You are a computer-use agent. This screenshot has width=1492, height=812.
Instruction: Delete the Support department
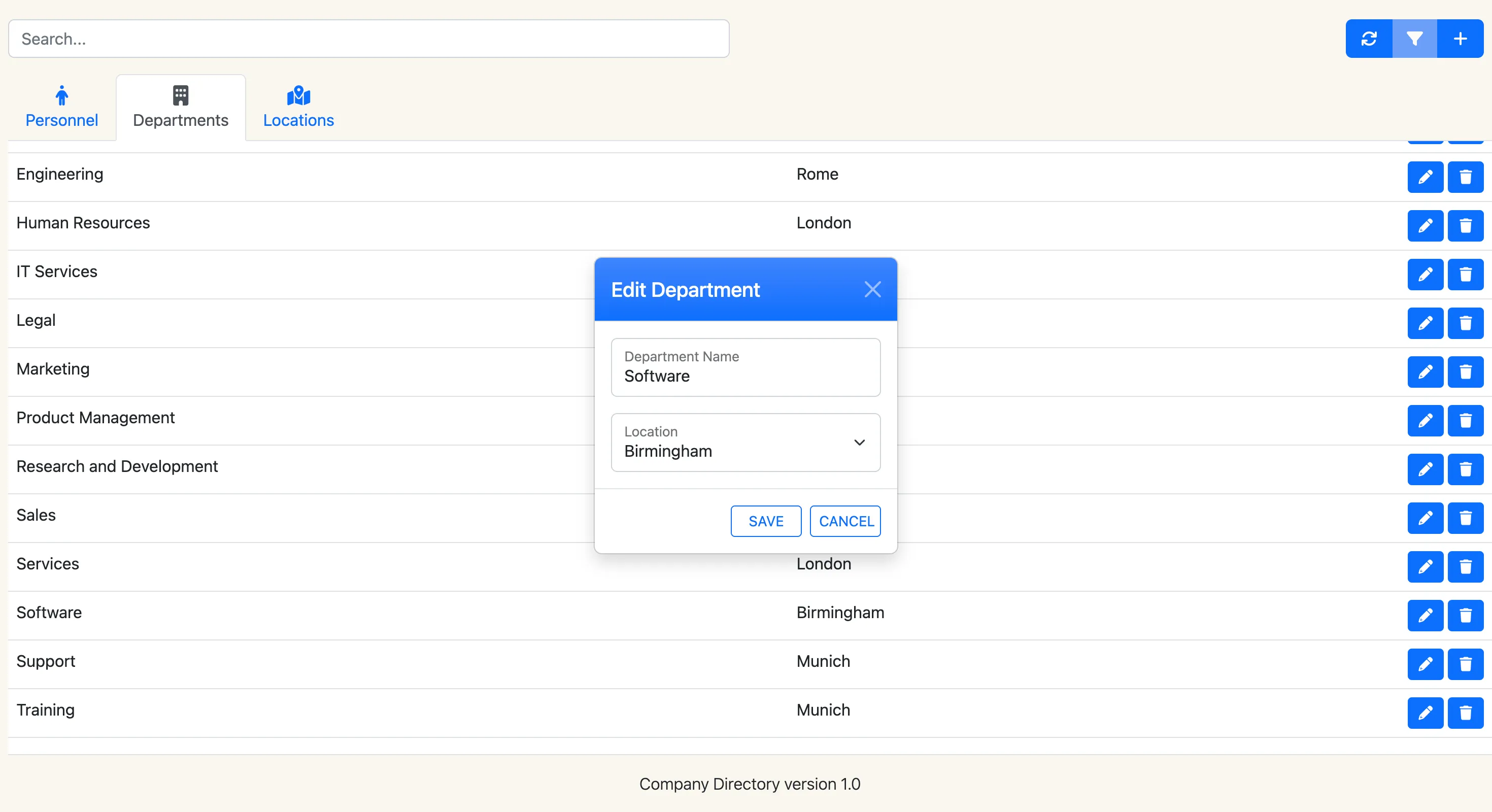[x=1466, y=663]
